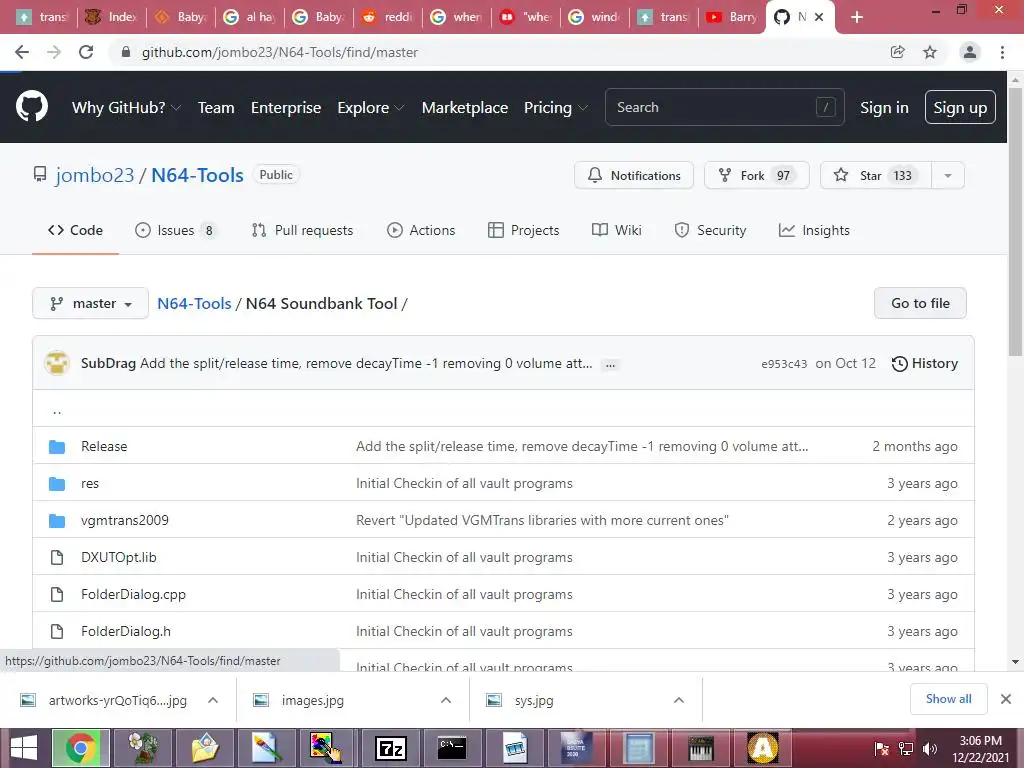The image size is (1024, 768).
Task: Open N64-Tools repository title link
Action: click(x=197, y=175)
